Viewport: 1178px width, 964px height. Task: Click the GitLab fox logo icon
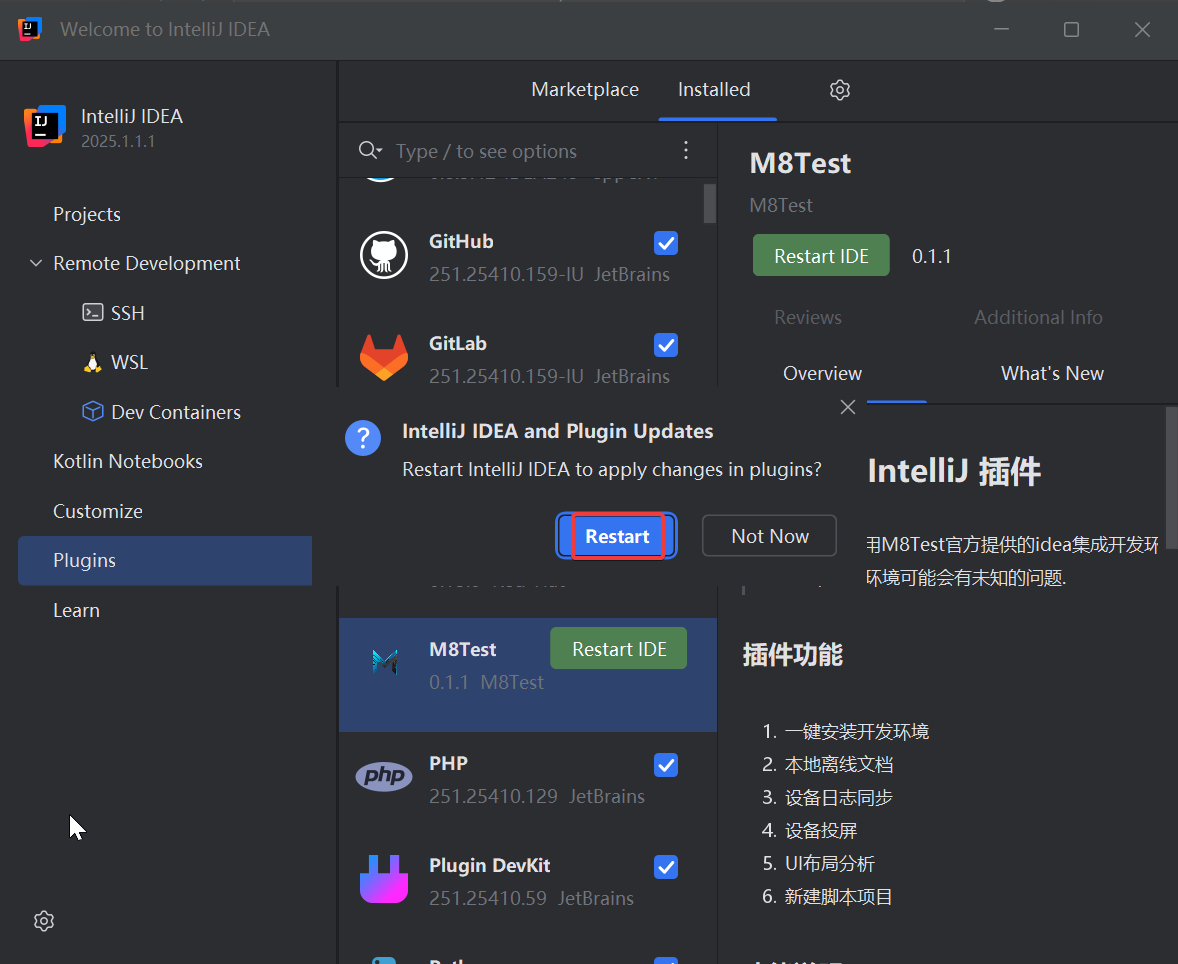[x=384, y=358]
